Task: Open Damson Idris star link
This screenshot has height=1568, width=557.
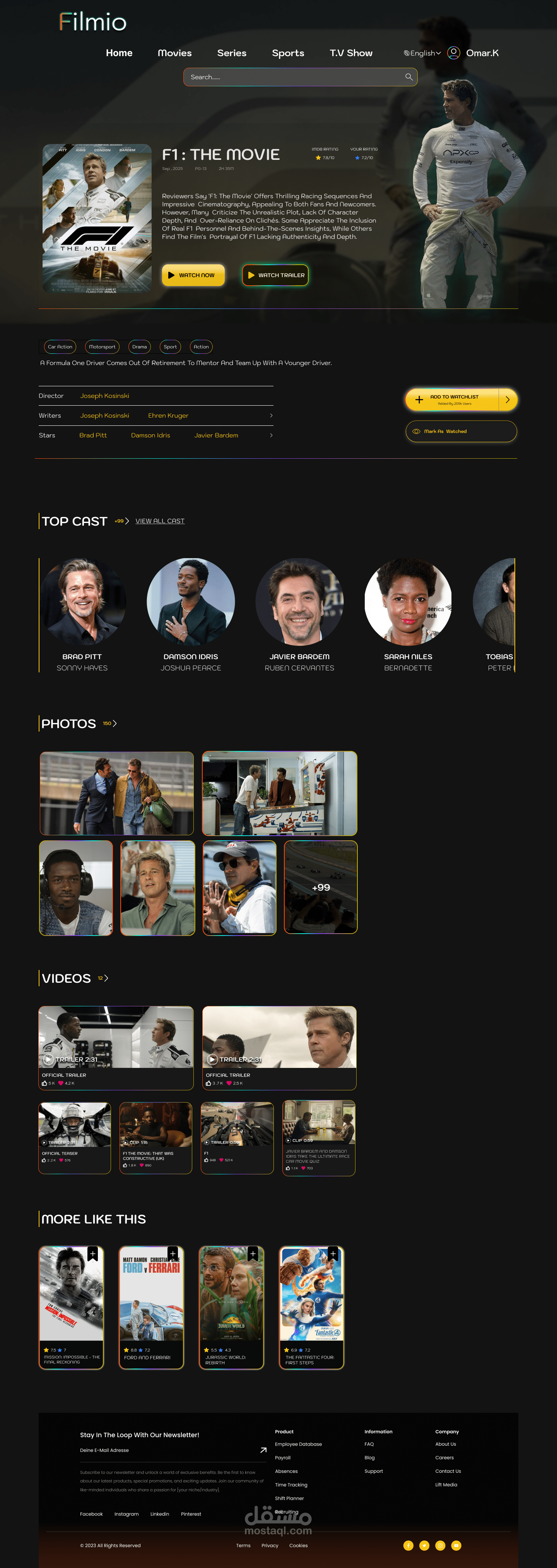Action: pyautogui.click(x=151, y=435)
